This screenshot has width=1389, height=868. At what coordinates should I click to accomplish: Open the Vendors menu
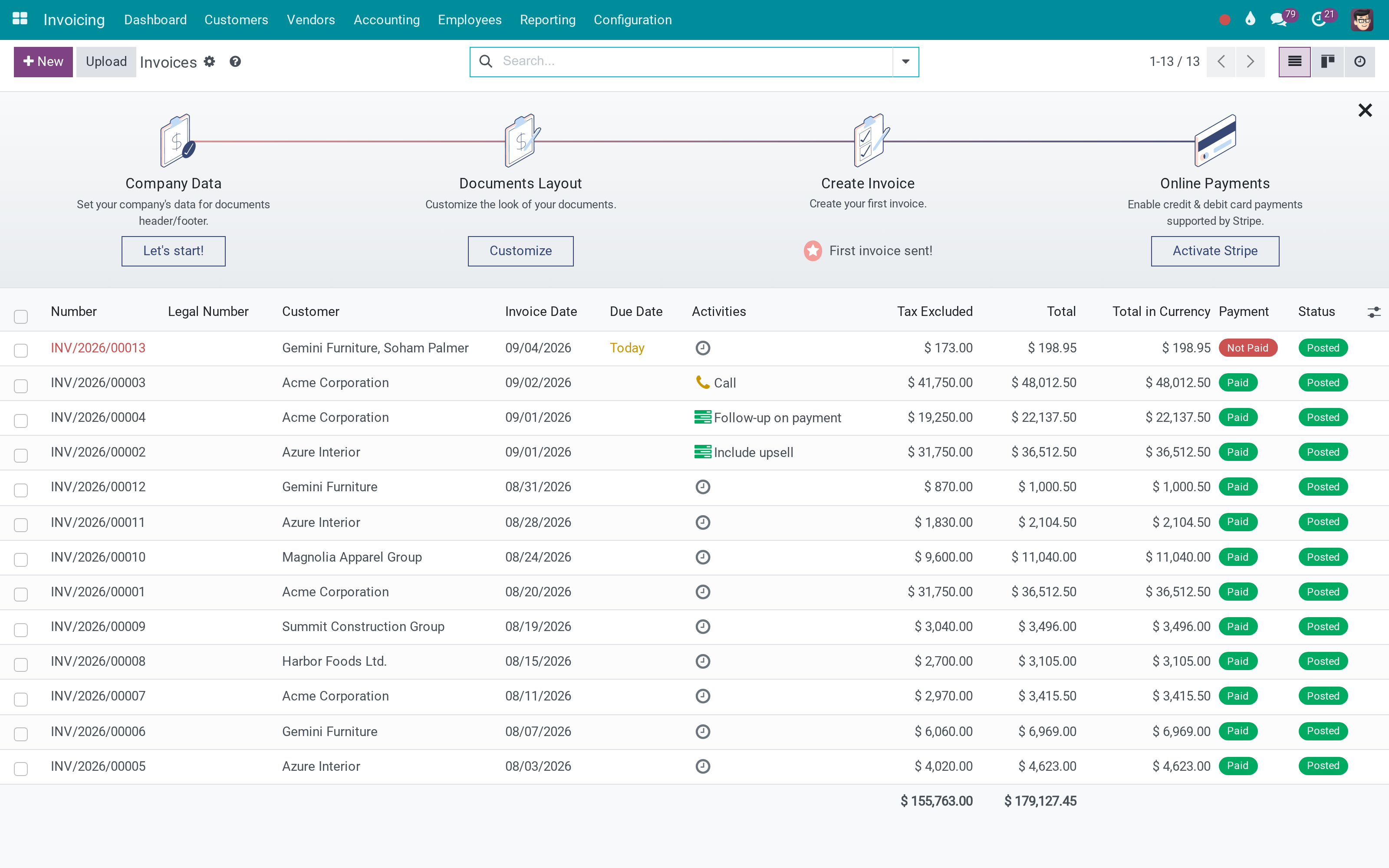coord(310,20)
